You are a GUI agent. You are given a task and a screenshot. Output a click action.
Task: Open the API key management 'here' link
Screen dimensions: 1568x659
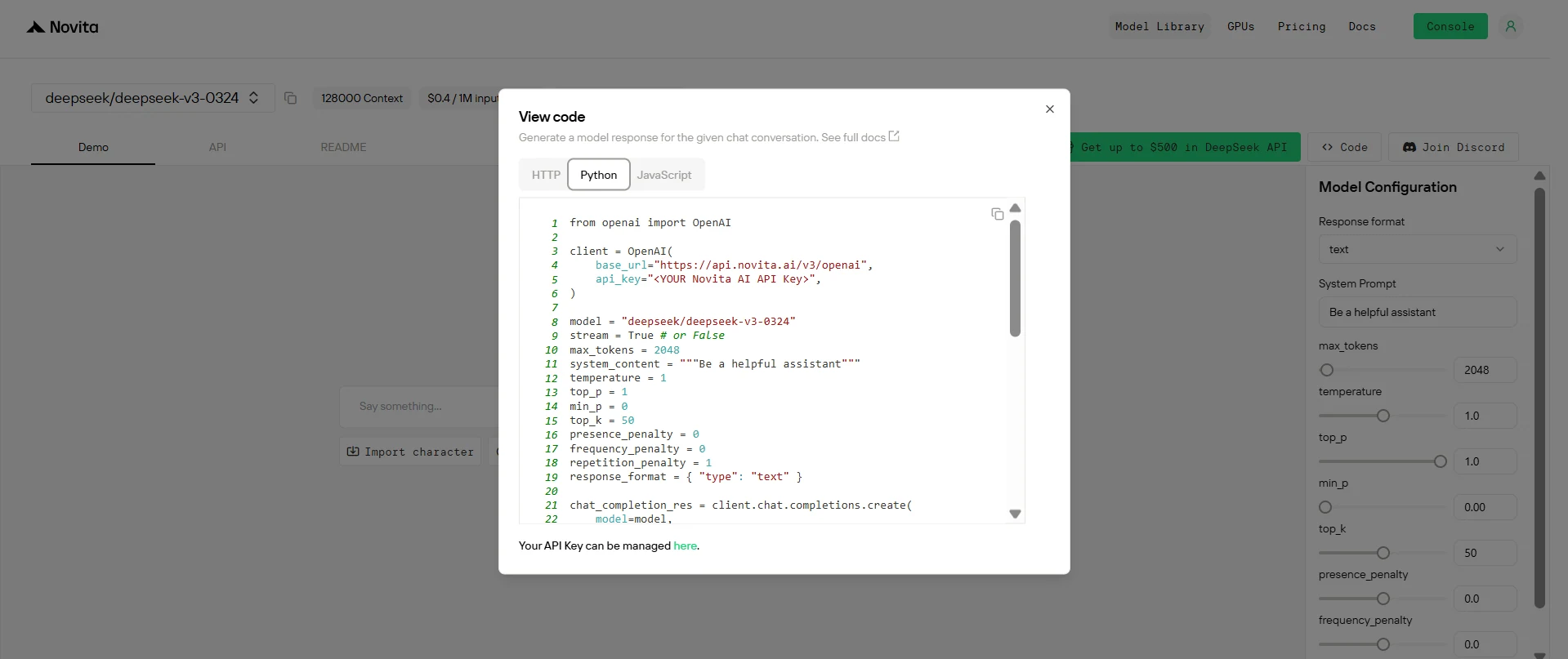[x=686, y=545]
